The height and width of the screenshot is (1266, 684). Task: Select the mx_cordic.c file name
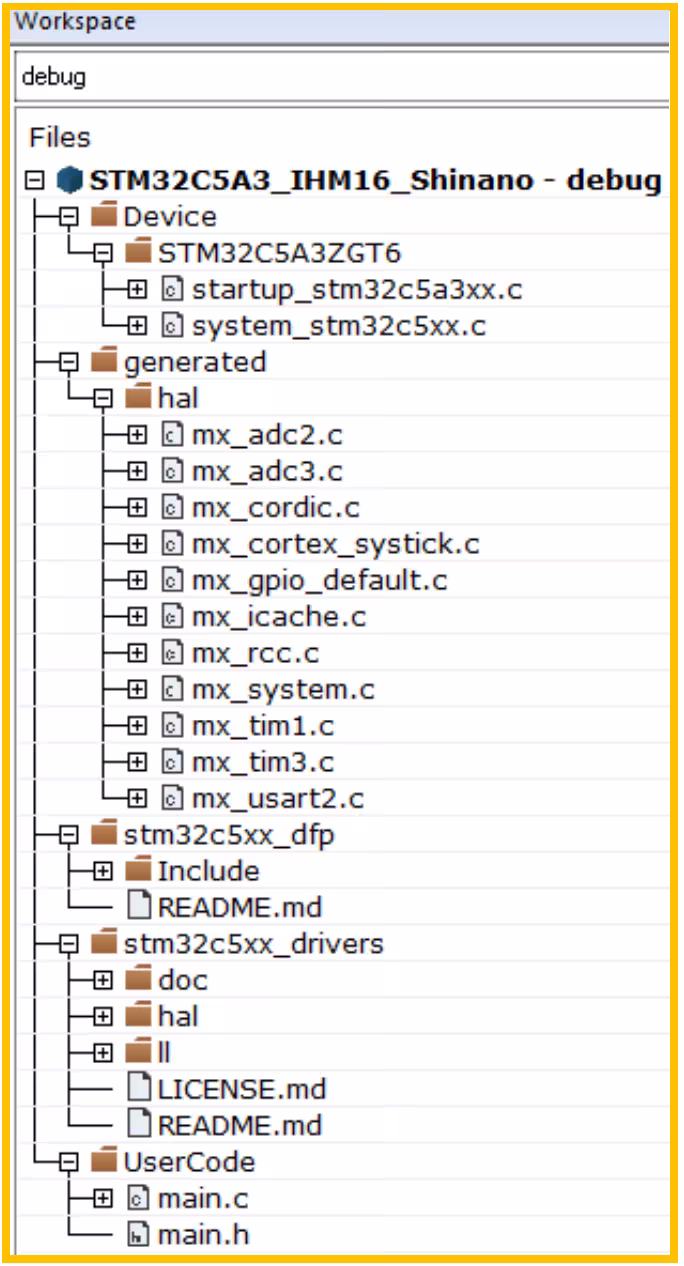click(275, 508)
